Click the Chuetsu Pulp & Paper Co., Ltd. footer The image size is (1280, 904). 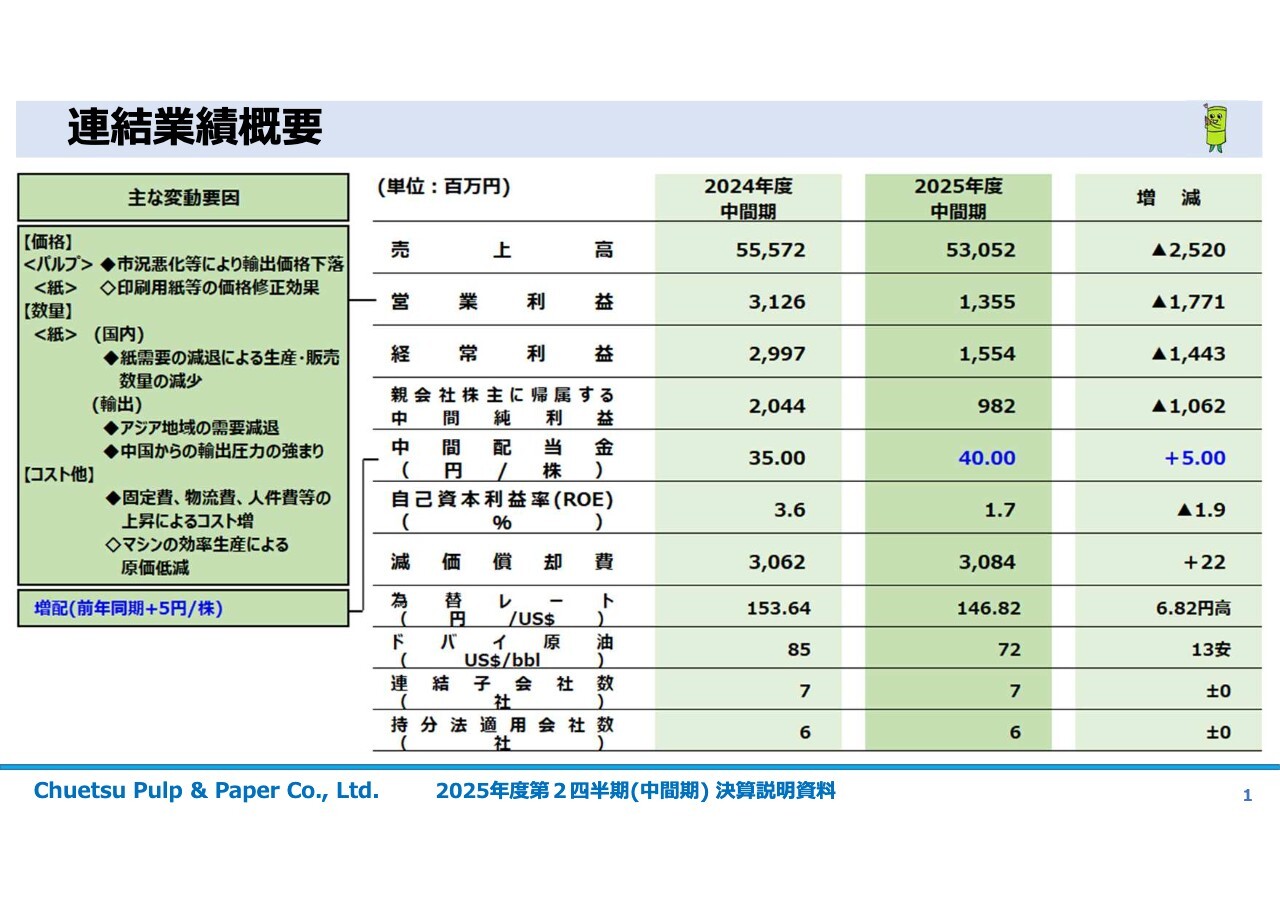pyautogui.click(x=206, y=791)
